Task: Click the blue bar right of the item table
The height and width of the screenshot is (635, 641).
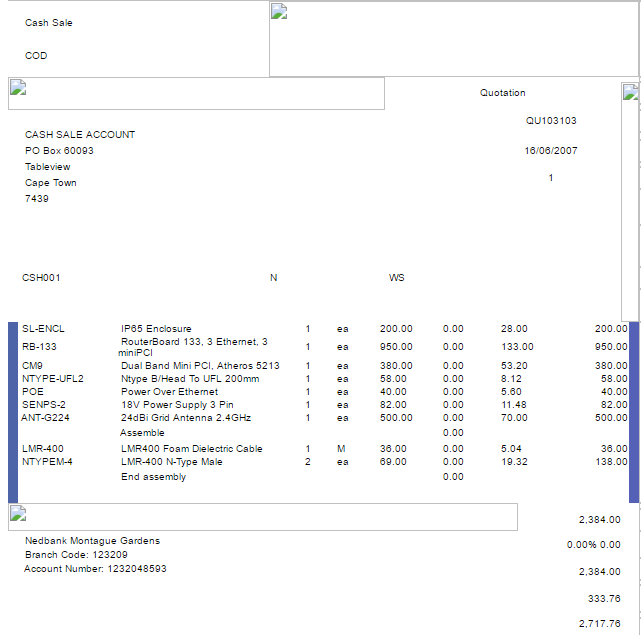Action: pyautogui.click(x=634, y=411)
